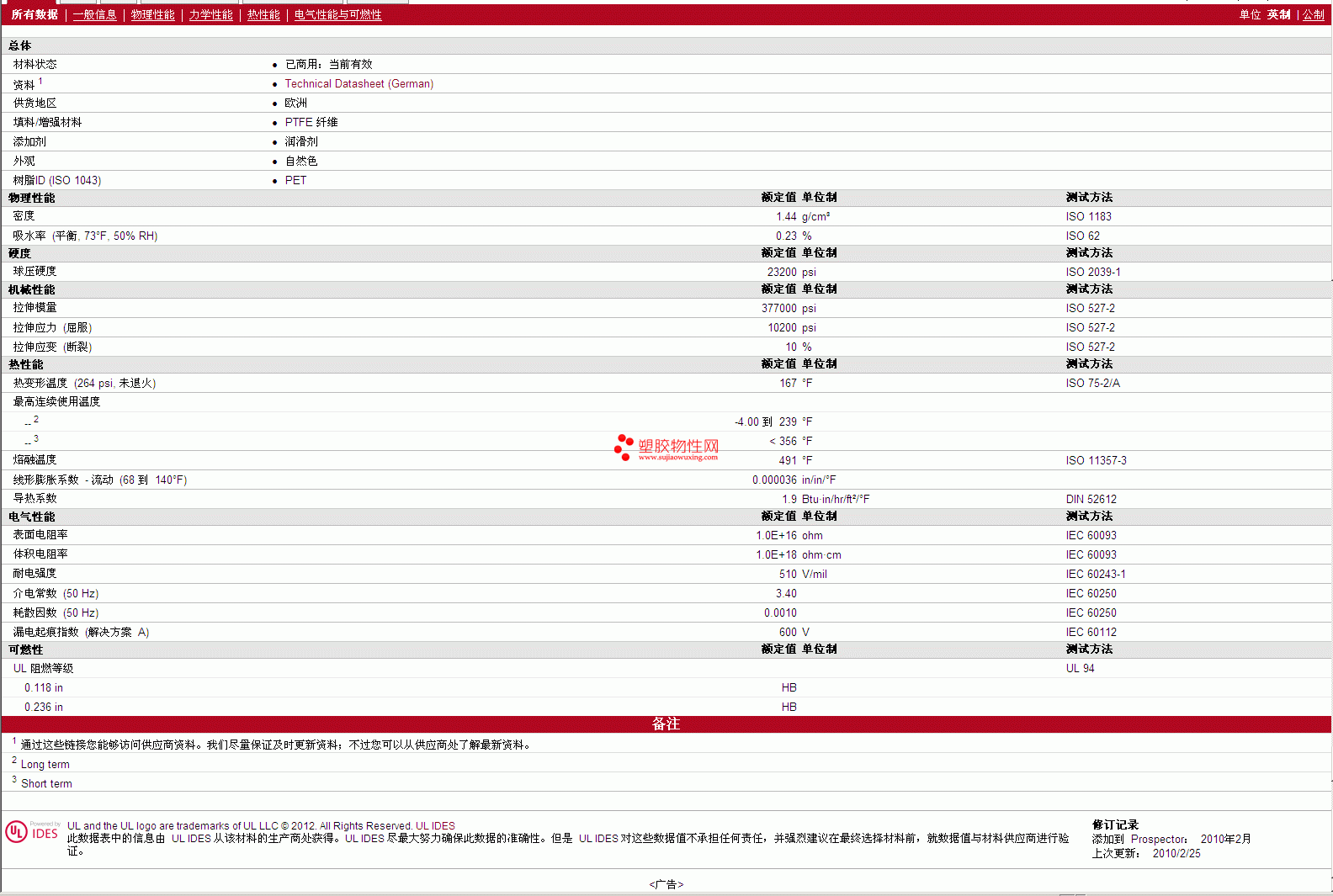Image resolution: width=1333 pixels, height=896 pixels.
Task: Click footnote marker 3 under 最高连续使用温度
Action: pos(36,438)
